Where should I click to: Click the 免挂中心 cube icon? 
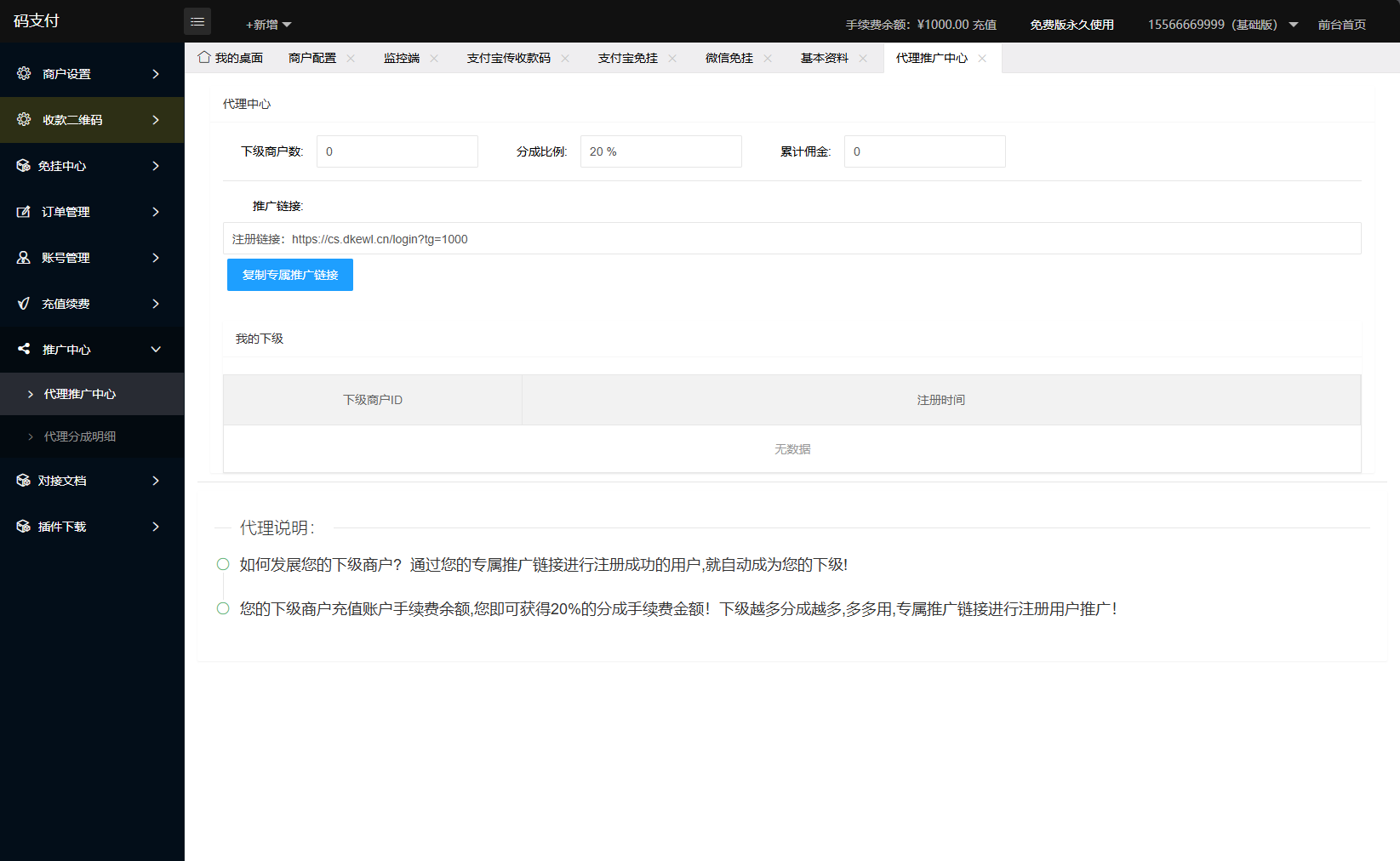tap(24, 165)
